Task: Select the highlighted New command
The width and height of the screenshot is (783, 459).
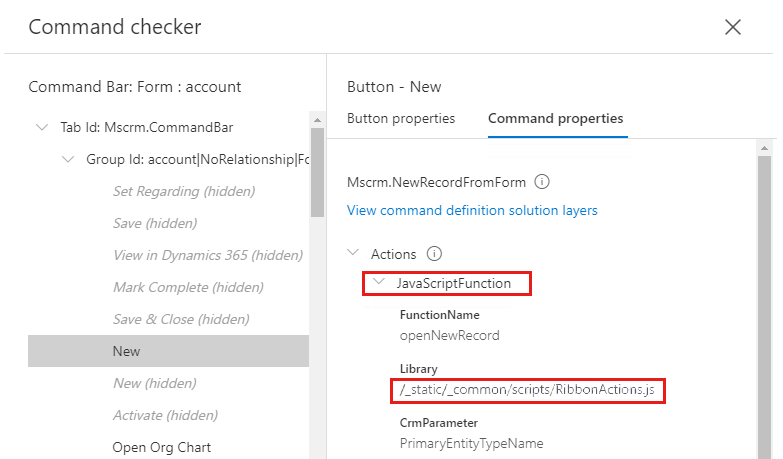Action: (x=127, y=351)
